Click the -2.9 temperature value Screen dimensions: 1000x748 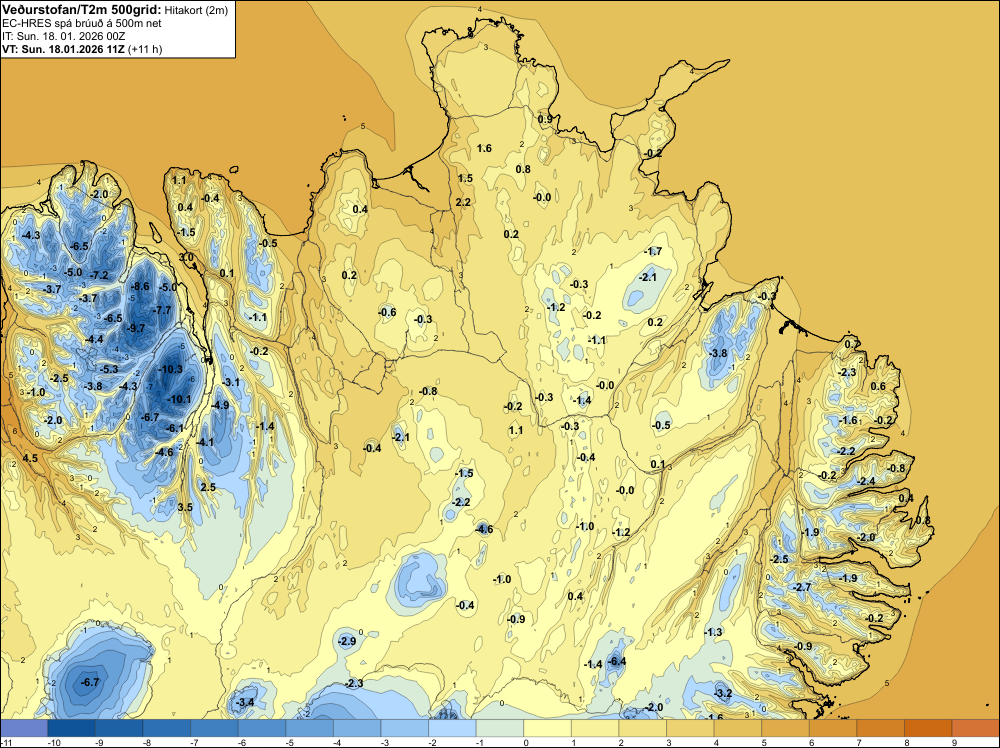click(347, 641)
